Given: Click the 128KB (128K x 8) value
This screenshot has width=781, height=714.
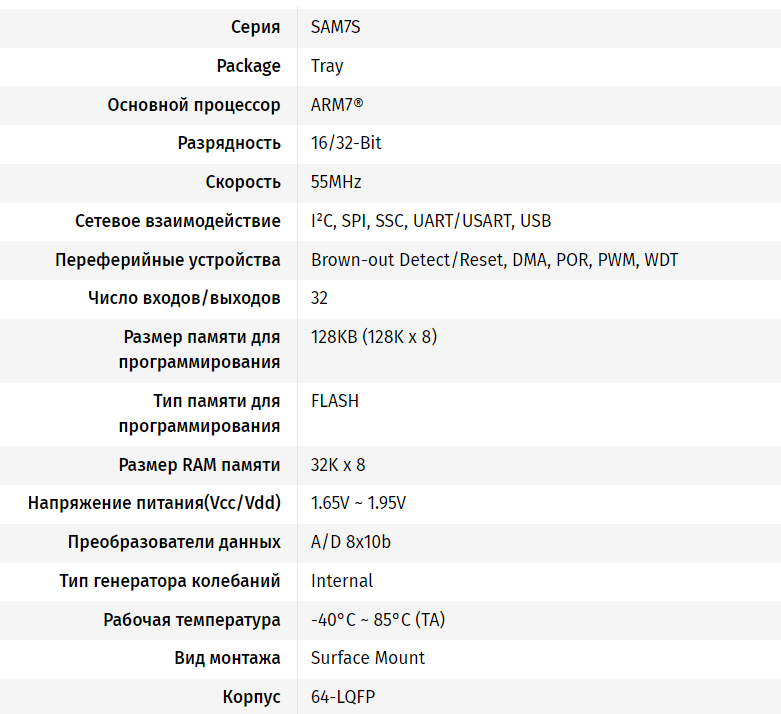Looking at the screenshot, I should (x=374, y=337).
